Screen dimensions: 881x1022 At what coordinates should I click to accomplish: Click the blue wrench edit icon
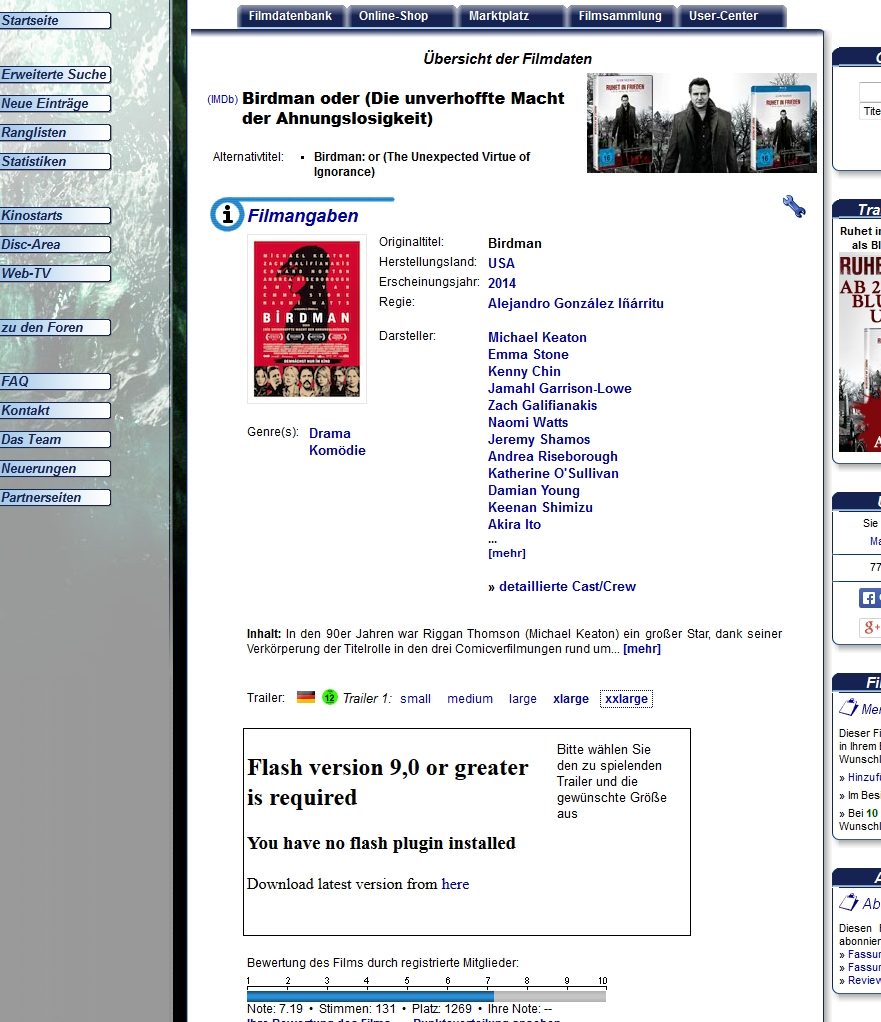coord(794,207)
